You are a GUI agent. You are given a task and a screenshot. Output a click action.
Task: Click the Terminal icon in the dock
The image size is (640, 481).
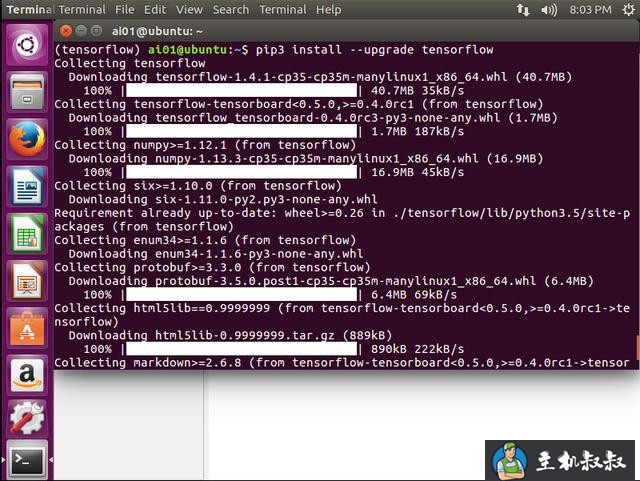pos(27,461)
